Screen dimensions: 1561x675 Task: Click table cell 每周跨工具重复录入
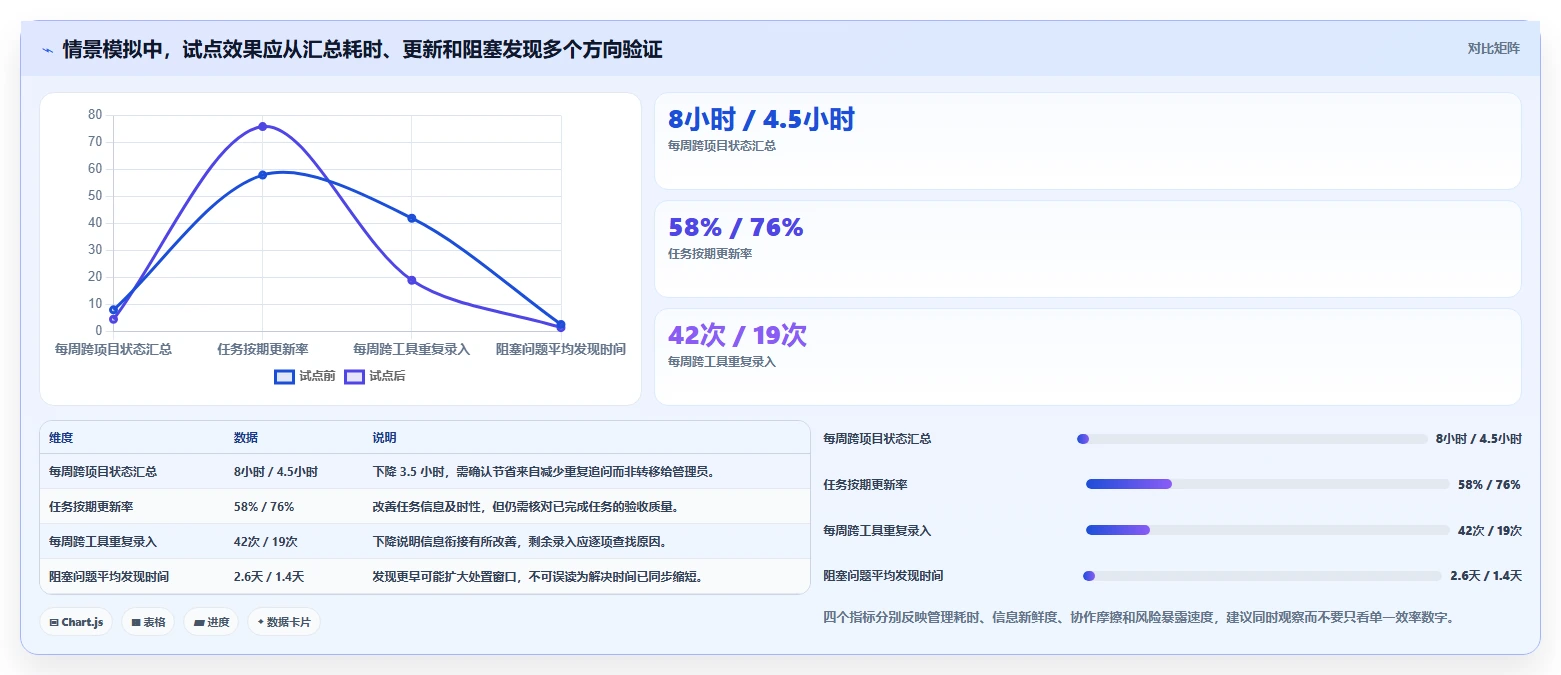click(103, 542)
